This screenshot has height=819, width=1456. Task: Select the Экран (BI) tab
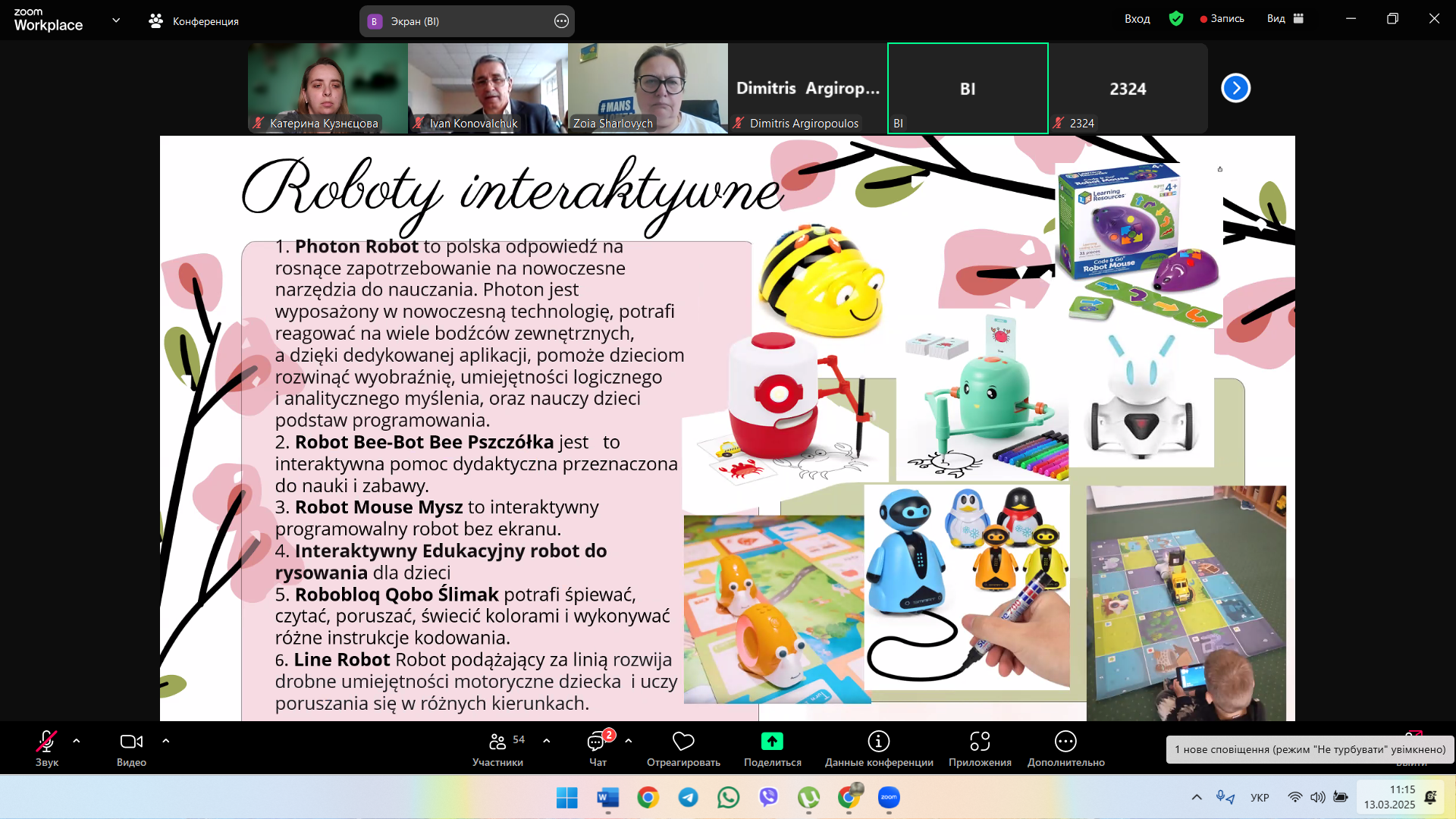tap(467, 21)
